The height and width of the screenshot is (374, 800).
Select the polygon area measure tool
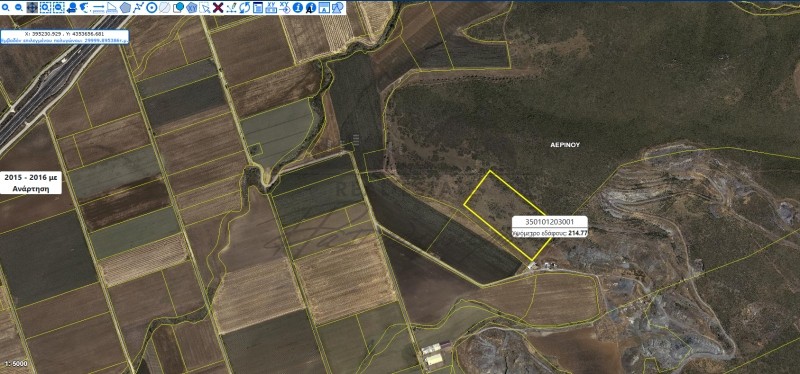[125, 8]
